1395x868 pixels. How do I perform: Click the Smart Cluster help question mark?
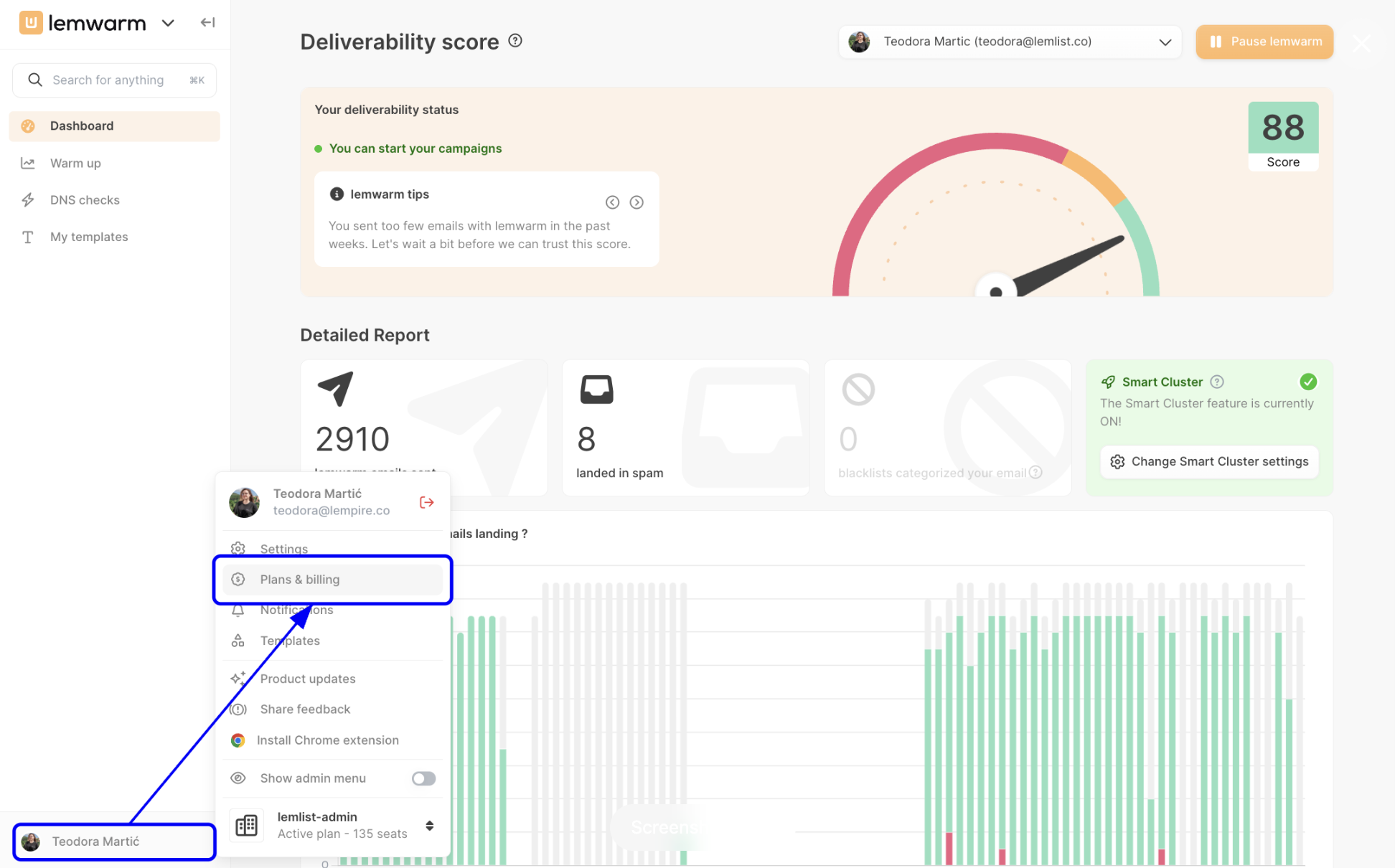(x=1217, y=382)
